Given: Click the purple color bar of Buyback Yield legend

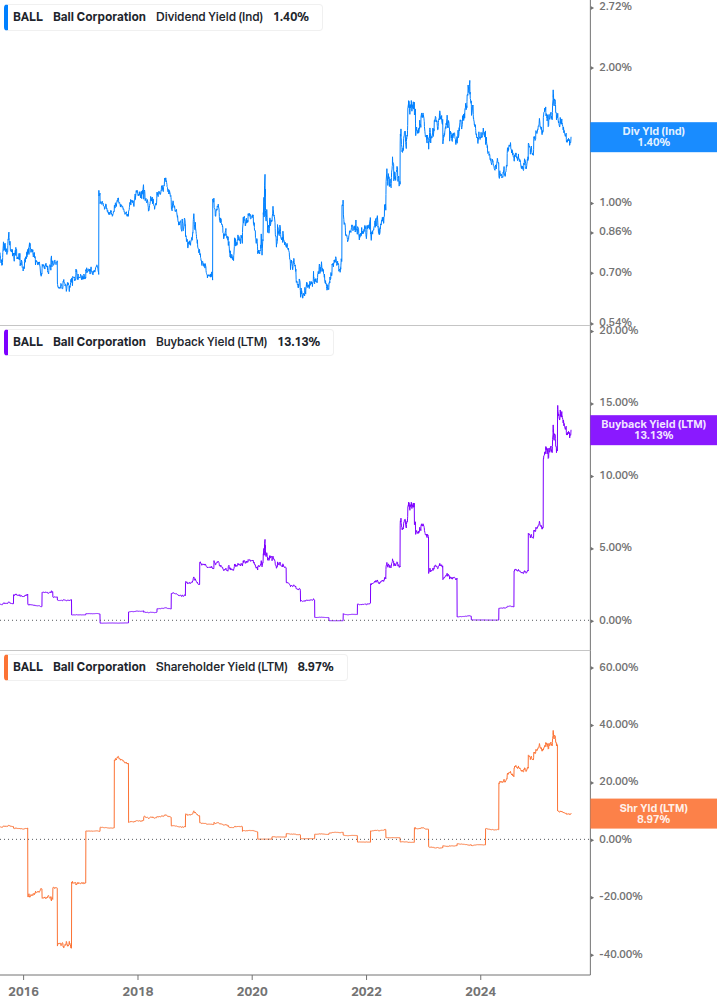Looking at the screenshot, I should tap(6, 342).
